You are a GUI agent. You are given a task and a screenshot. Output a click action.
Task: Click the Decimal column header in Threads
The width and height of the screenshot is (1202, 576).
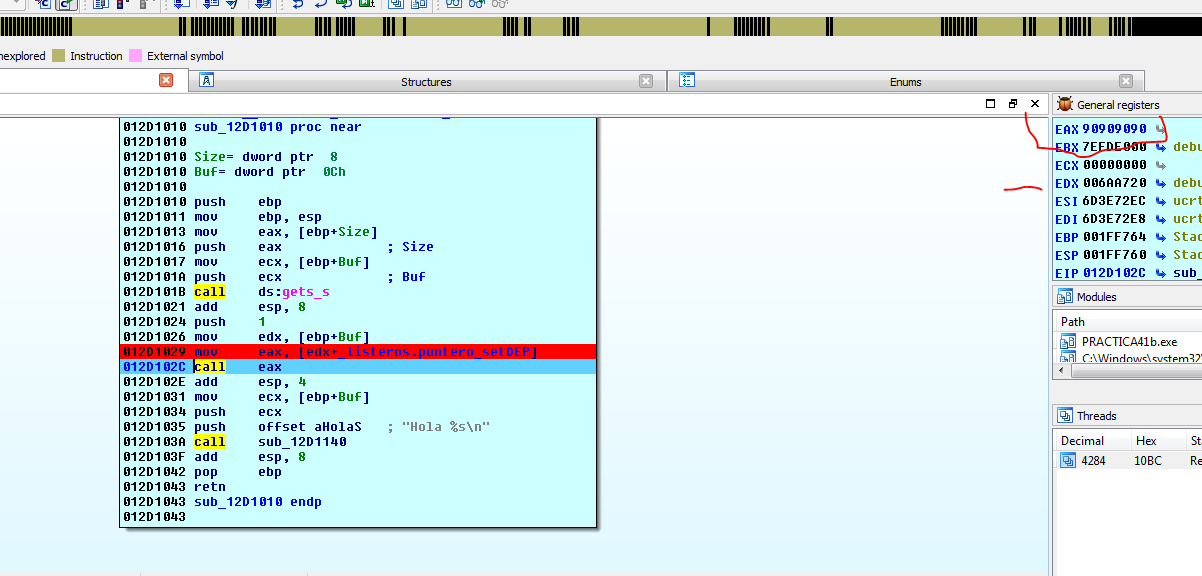(1082, 441)
